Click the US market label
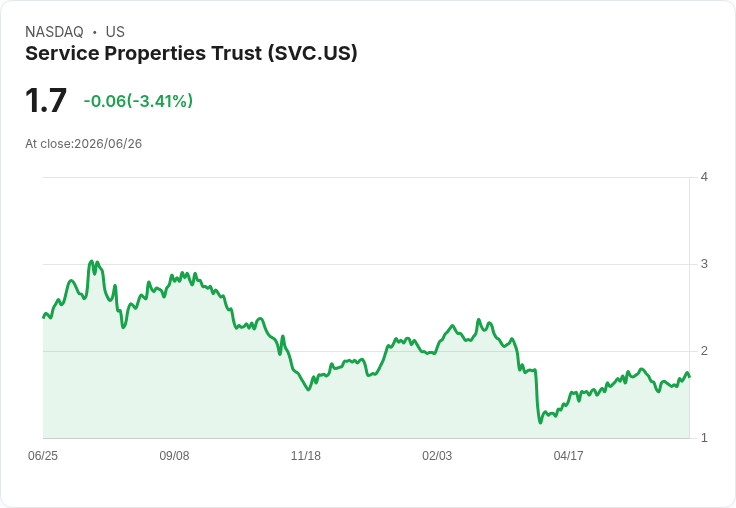The width and height of the screenshot is (736, 508). click(115, 32)
